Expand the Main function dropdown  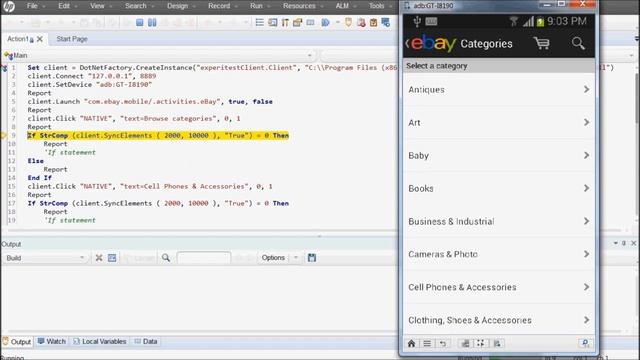(x=310, y=56)
